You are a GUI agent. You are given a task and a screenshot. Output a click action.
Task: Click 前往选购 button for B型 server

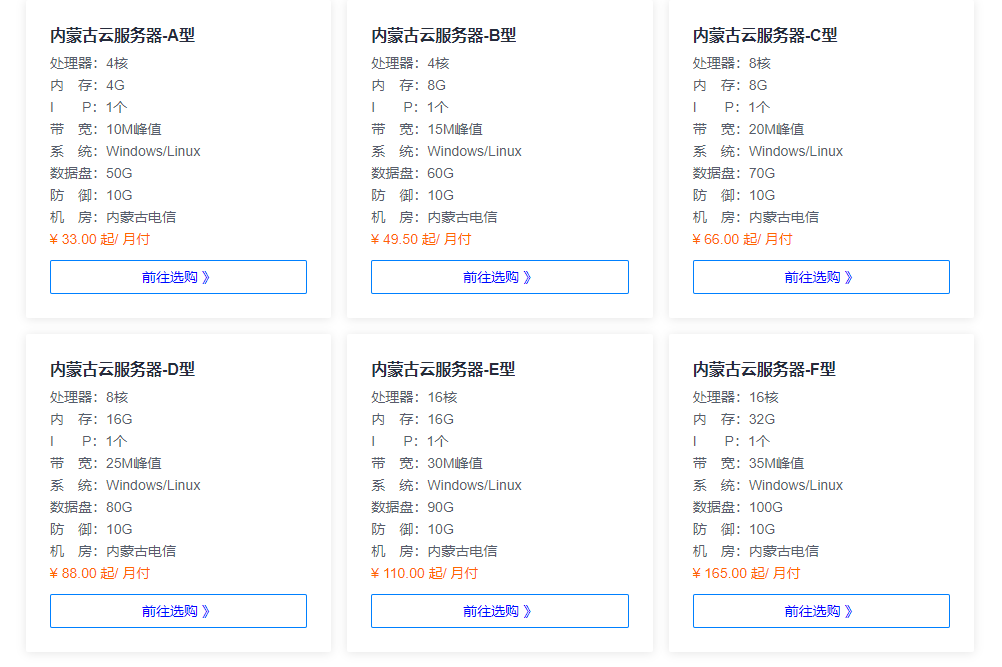point(500,277)
